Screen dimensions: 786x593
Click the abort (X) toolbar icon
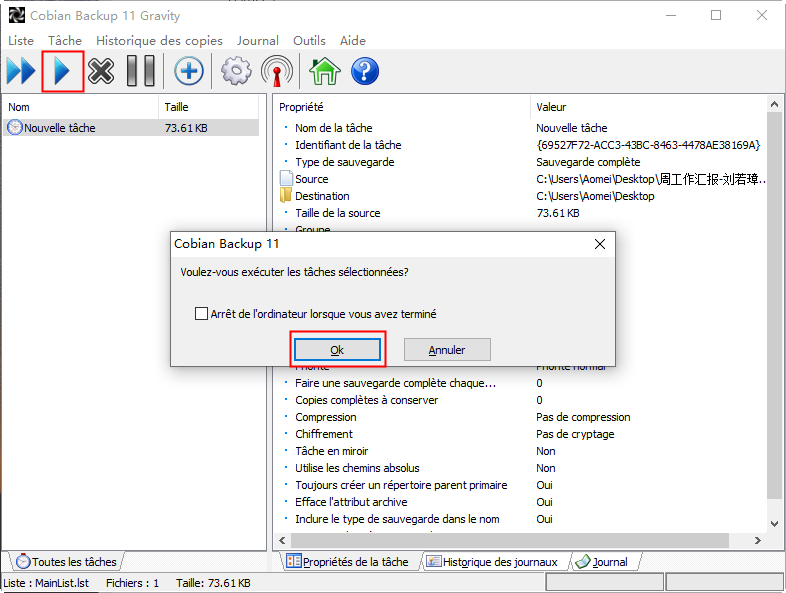point(101,71)
